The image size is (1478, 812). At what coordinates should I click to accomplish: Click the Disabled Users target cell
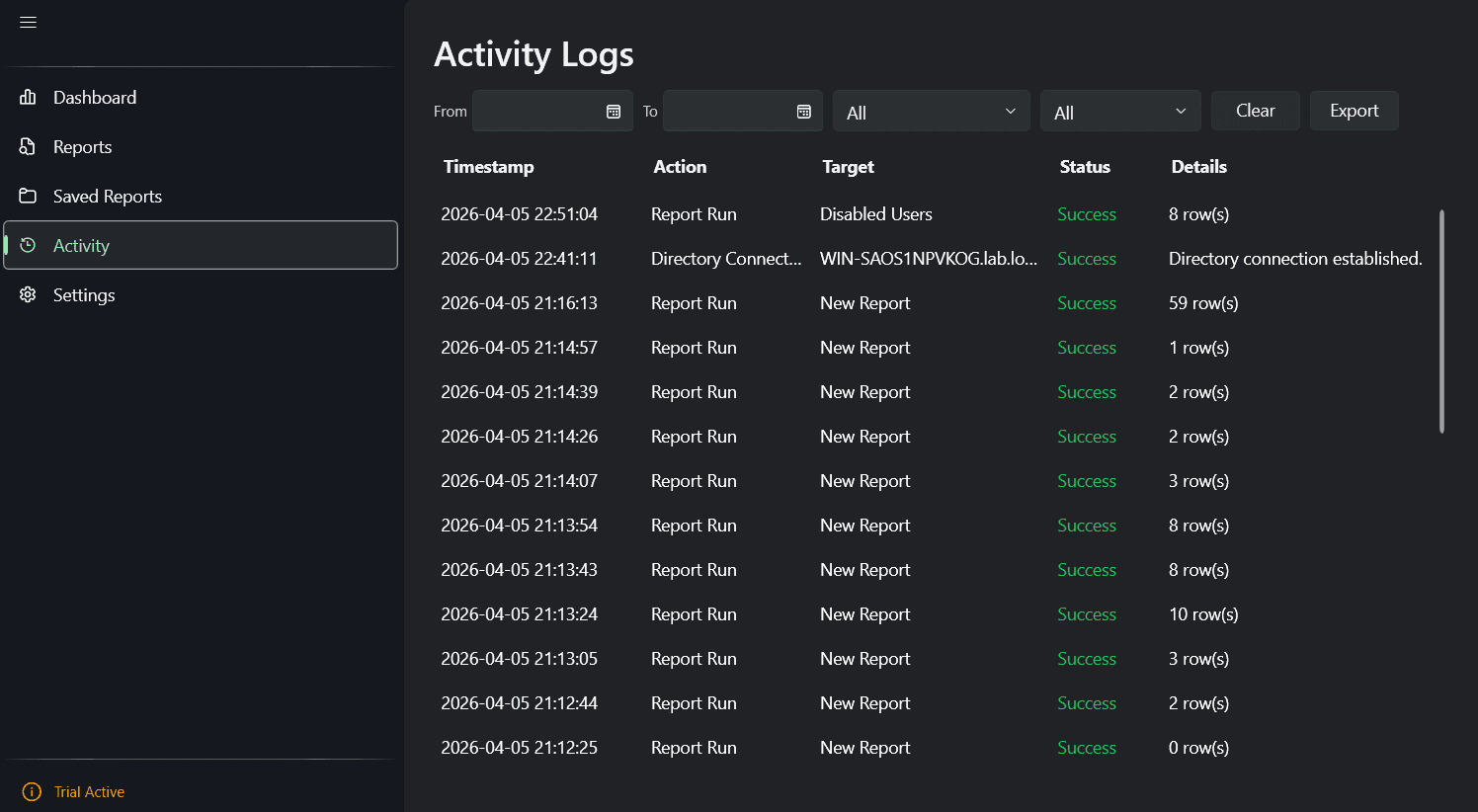tap(875, 213)
